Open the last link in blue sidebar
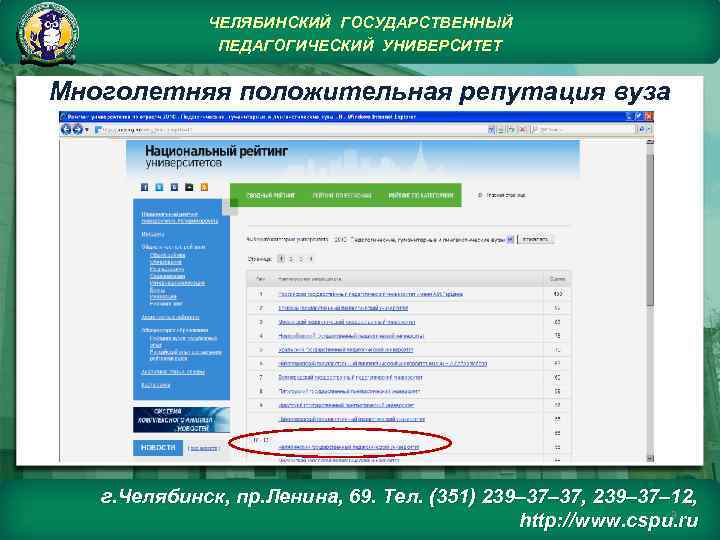The image size is (720, 540). (x=156, y=386)
